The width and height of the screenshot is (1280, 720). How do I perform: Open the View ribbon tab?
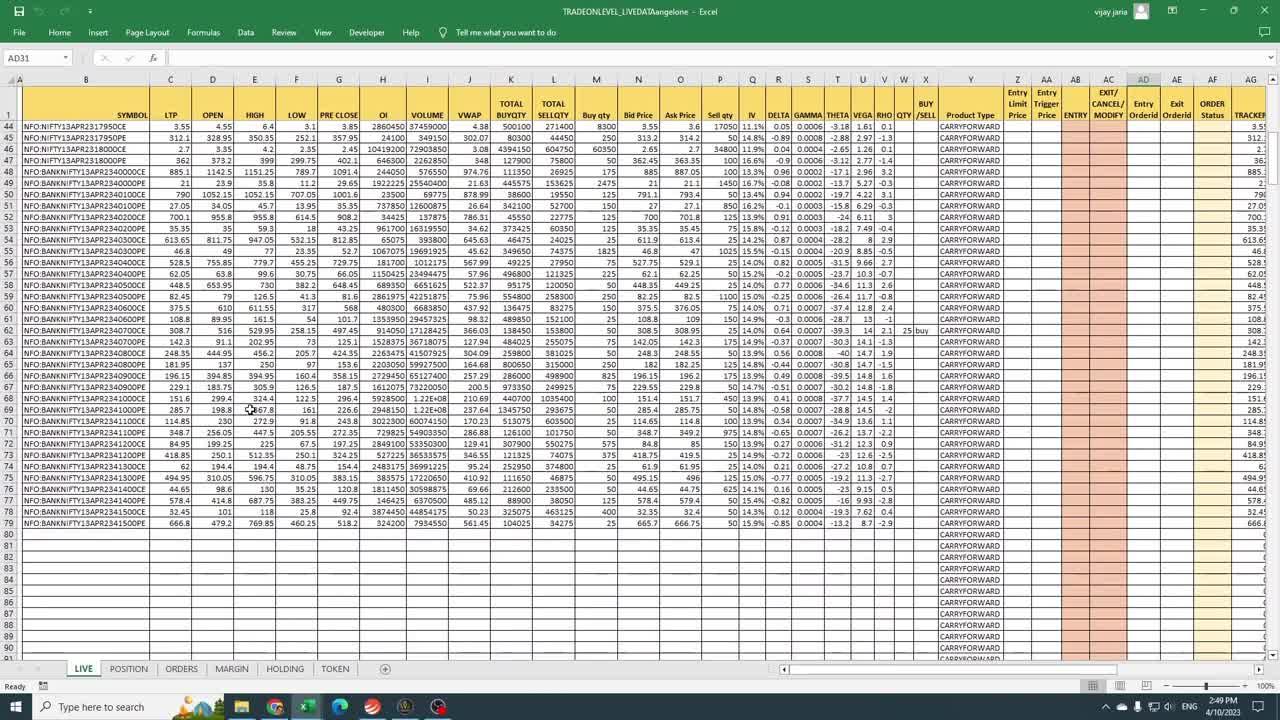coord(323,32)
